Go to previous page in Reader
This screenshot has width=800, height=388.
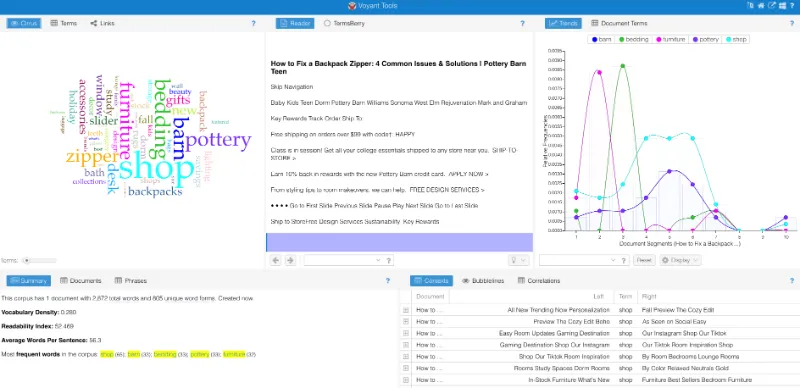pos(276,260)
